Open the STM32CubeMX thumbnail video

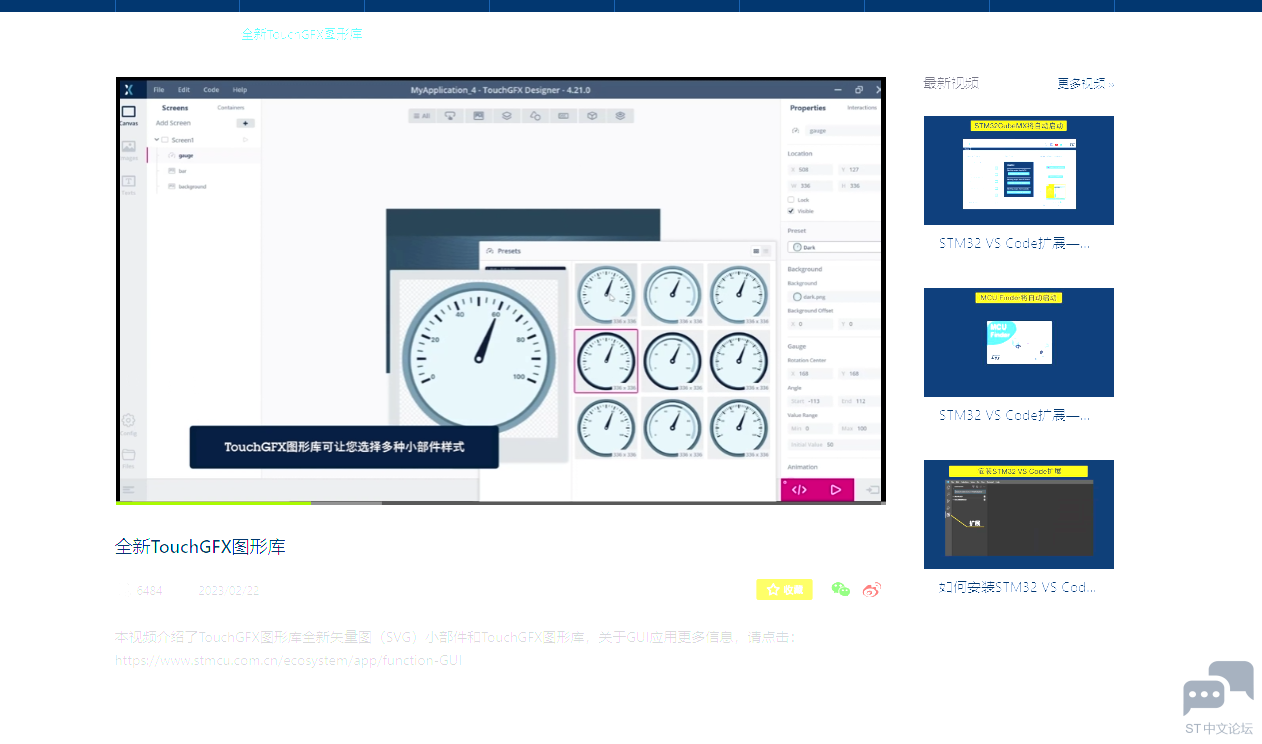1019,170
